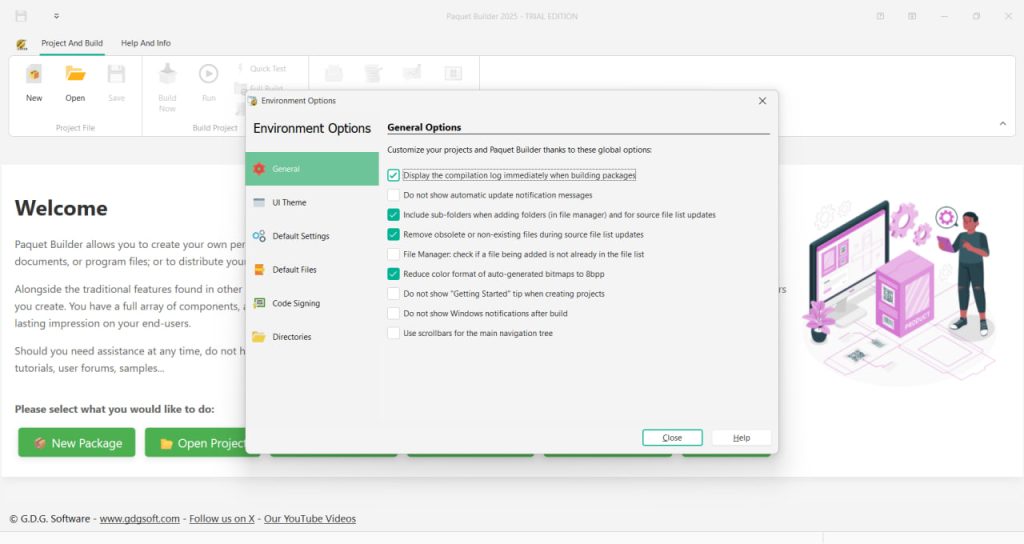Screen dimensions: 1024x544
Task: Click the Welcome heading in main window
Action: (61, 208)
